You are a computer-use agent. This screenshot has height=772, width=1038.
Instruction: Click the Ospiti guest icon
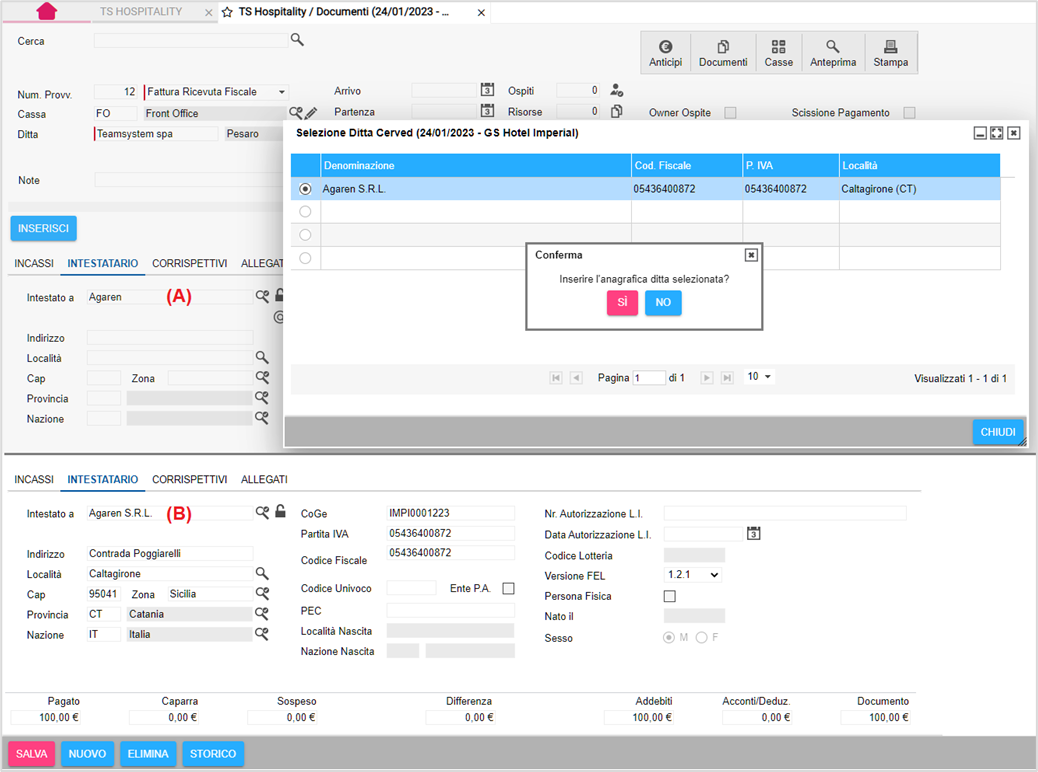tap(616, 90)
